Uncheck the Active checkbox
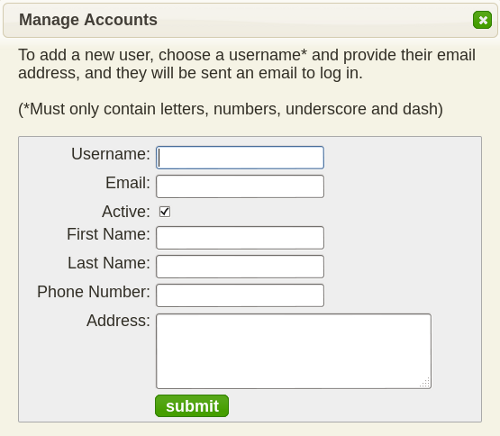The image size is (500, 436). (x=165, y=212)
